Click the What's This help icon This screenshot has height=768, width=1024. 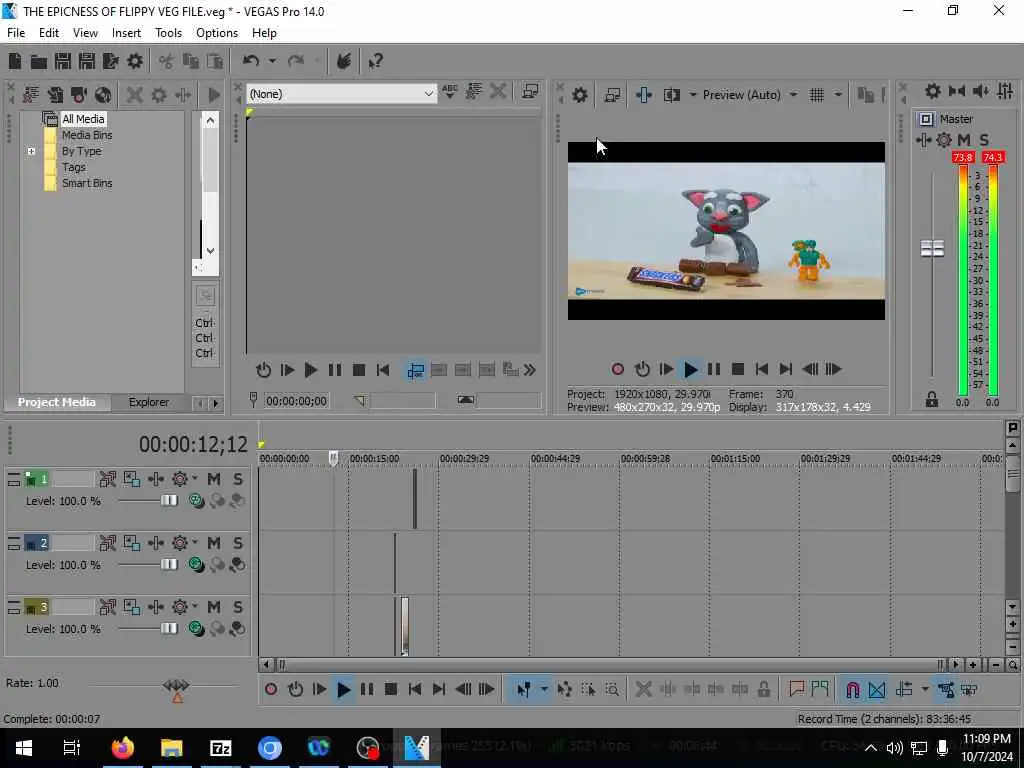click(x=375, y=61)
